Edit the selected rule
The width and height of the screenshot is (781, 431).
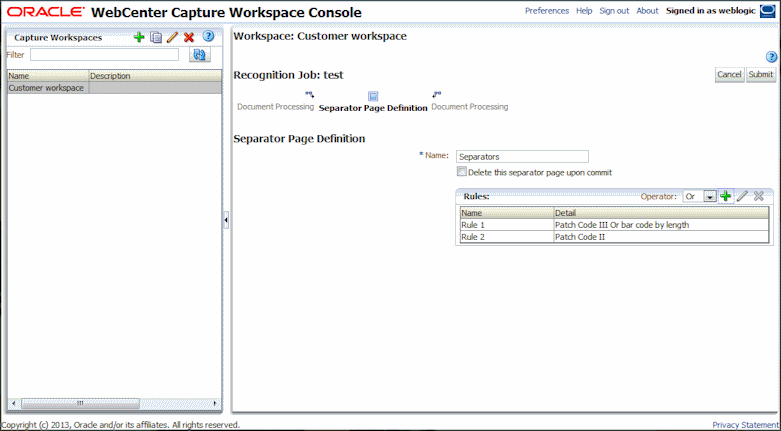742,196
